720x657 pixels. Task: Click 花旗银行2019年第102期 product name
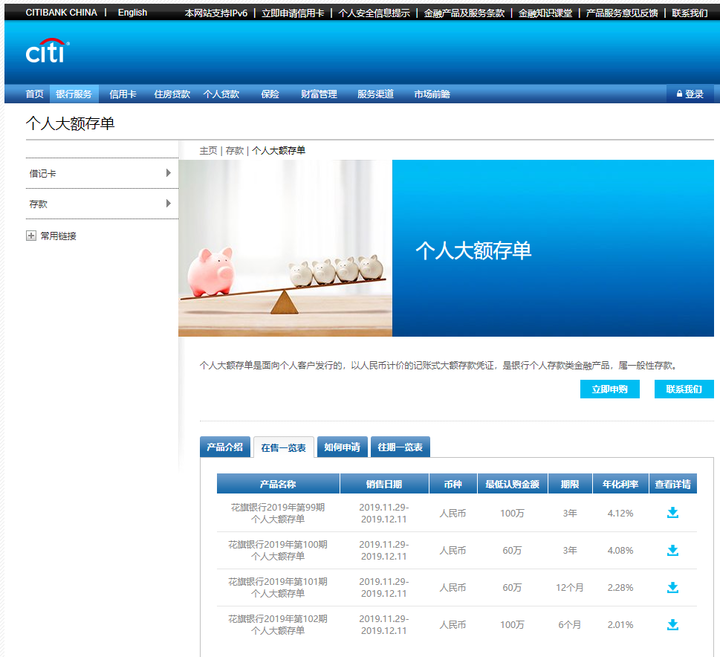coord(278,624)
